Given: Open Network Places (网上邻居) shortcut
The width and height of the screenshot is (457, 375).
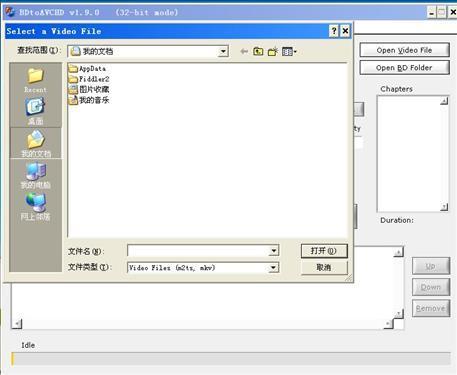Looking at the screenshot, I should [x=35, y=207].
